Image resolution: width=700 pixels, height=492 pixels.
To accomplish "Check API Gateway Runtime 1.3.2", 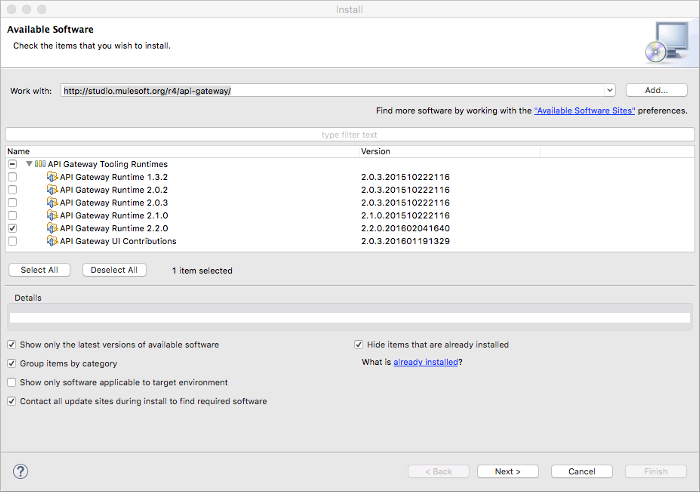I will coord(12,177).
